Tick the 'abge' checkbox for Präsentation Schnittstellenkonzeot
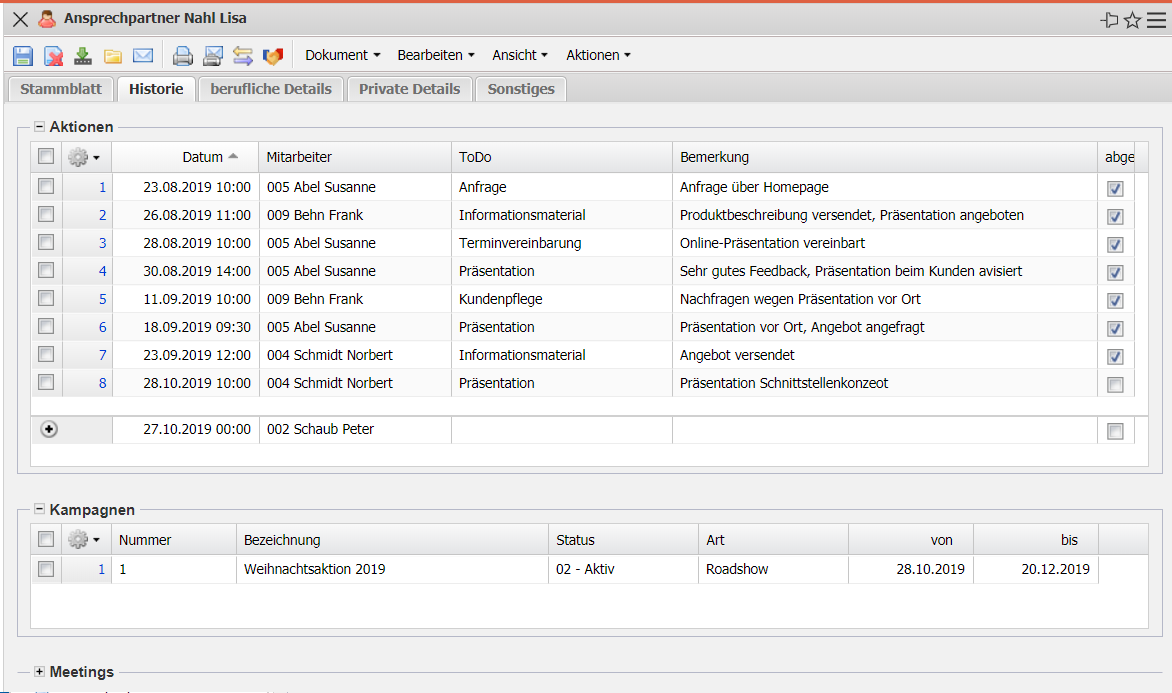Viewport: 1172px width, 693px height. coord(1115,384)
